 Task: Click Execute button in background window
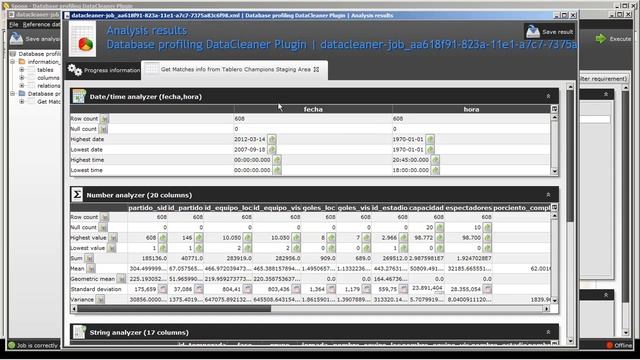click(x=613, y=39)
